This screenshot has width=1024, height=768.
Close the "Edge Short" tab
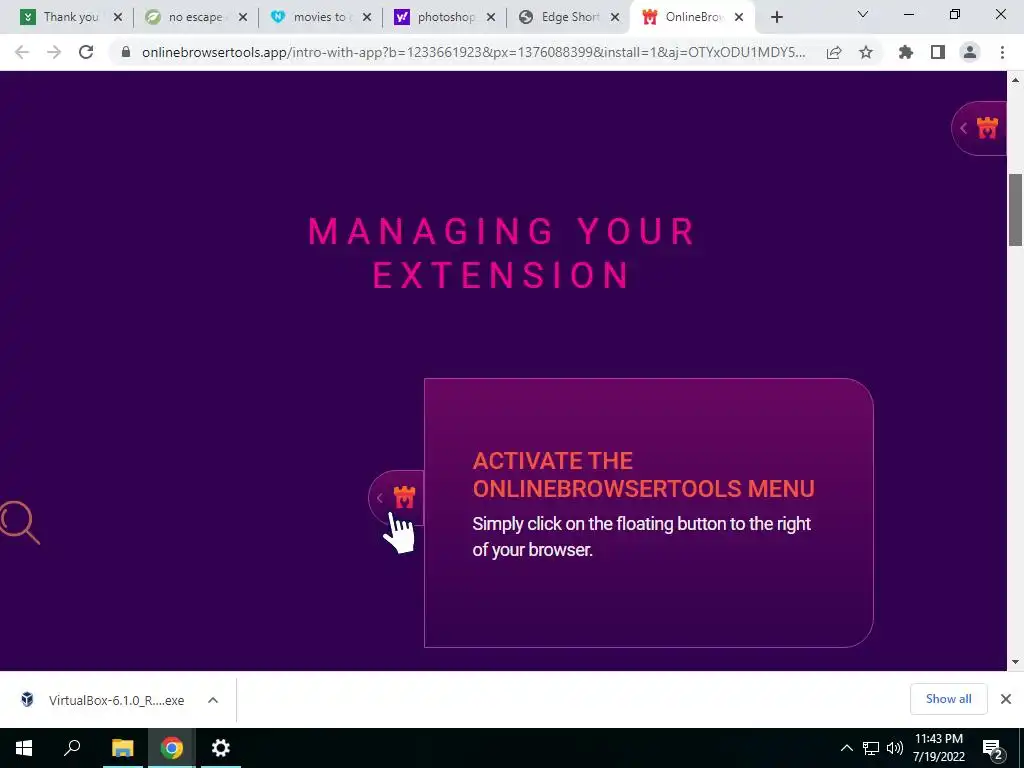pyautogui.click(x=615, y=18)
